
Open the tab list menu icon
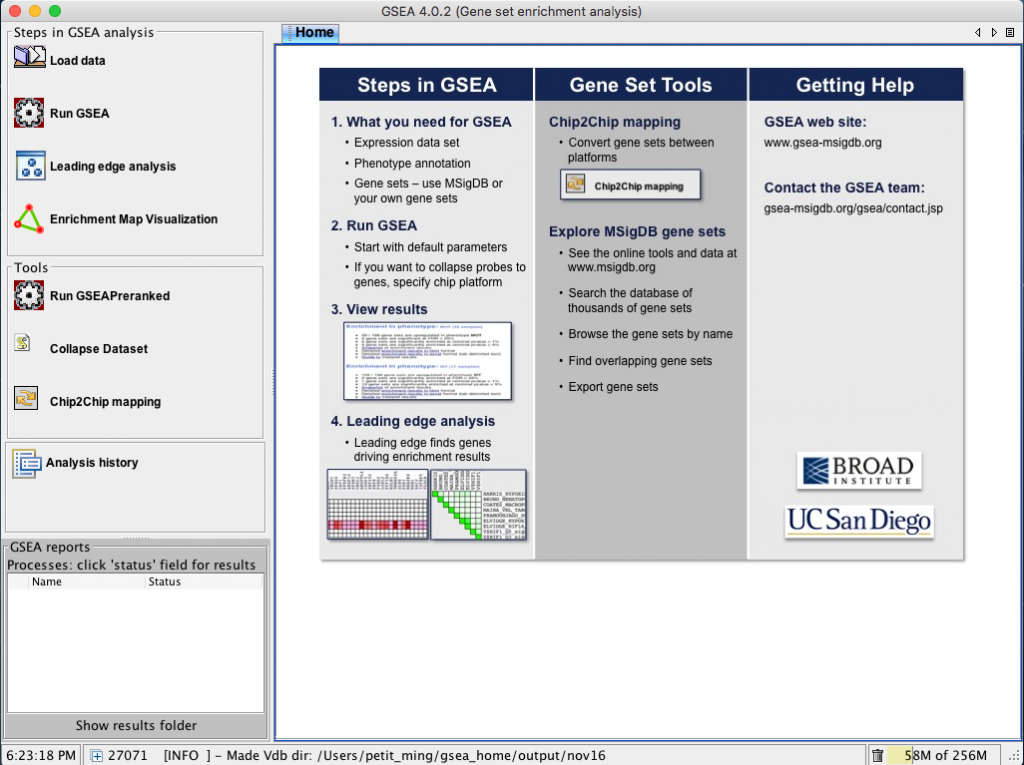pyautogui.click(x=1010, y=33)
